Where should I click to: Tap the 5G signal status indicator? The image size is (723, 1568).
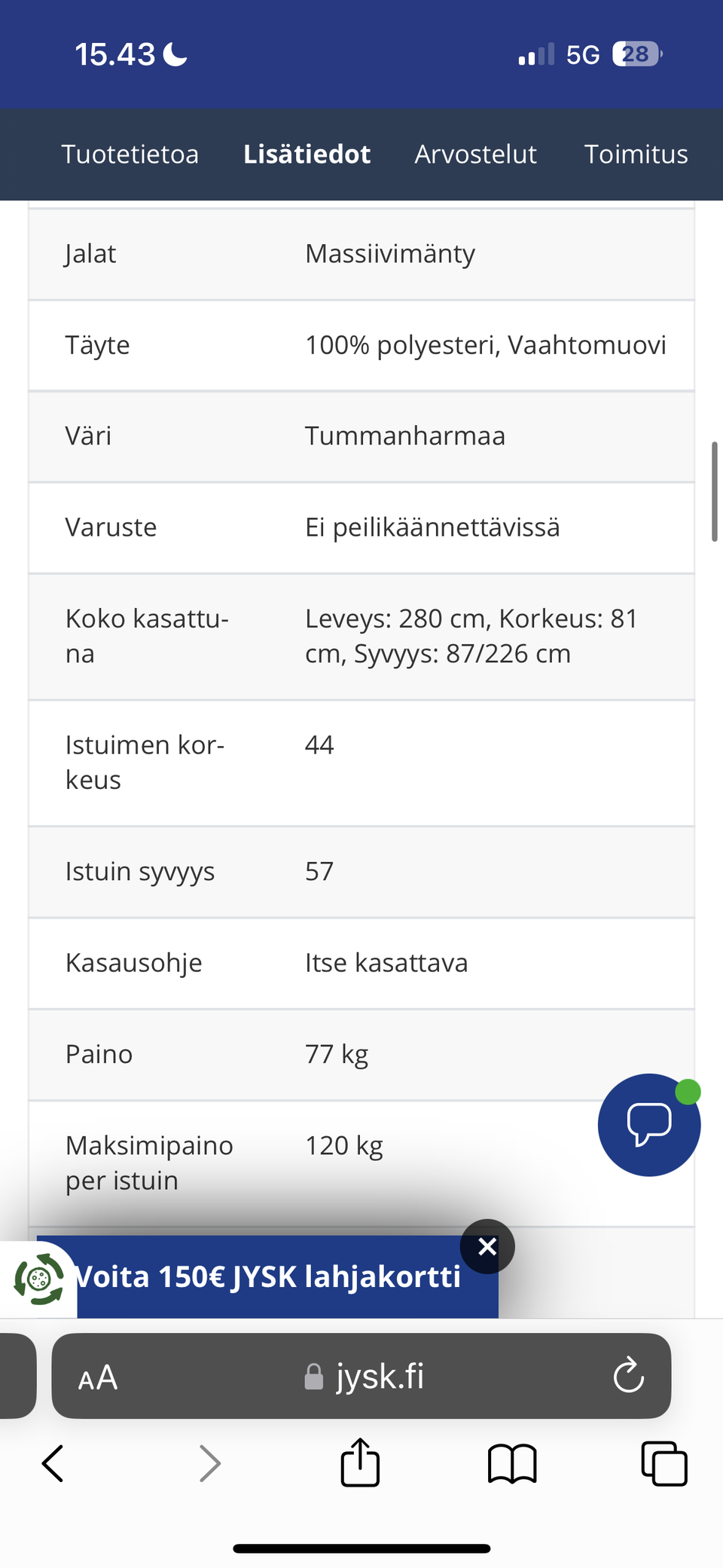click(582, 55)
